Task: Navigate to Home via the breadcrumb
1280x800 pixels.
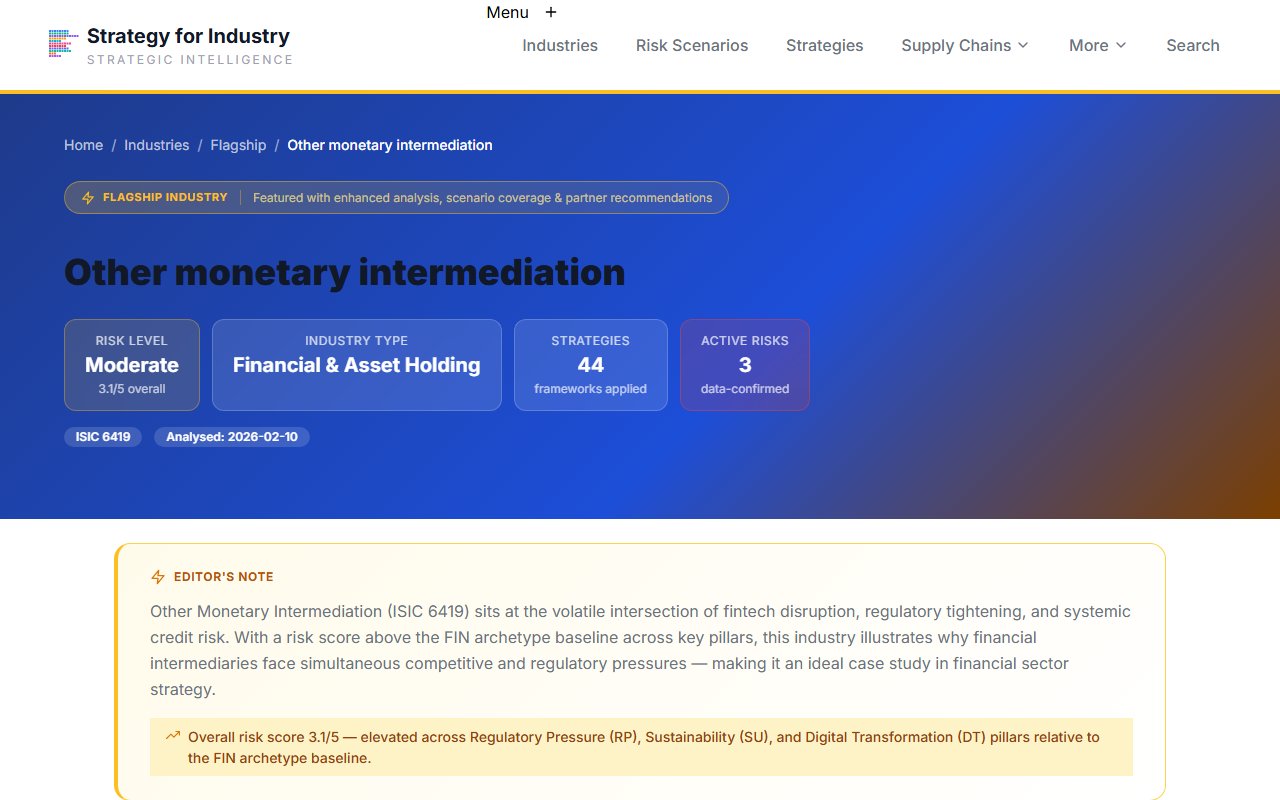Action: 83,145
